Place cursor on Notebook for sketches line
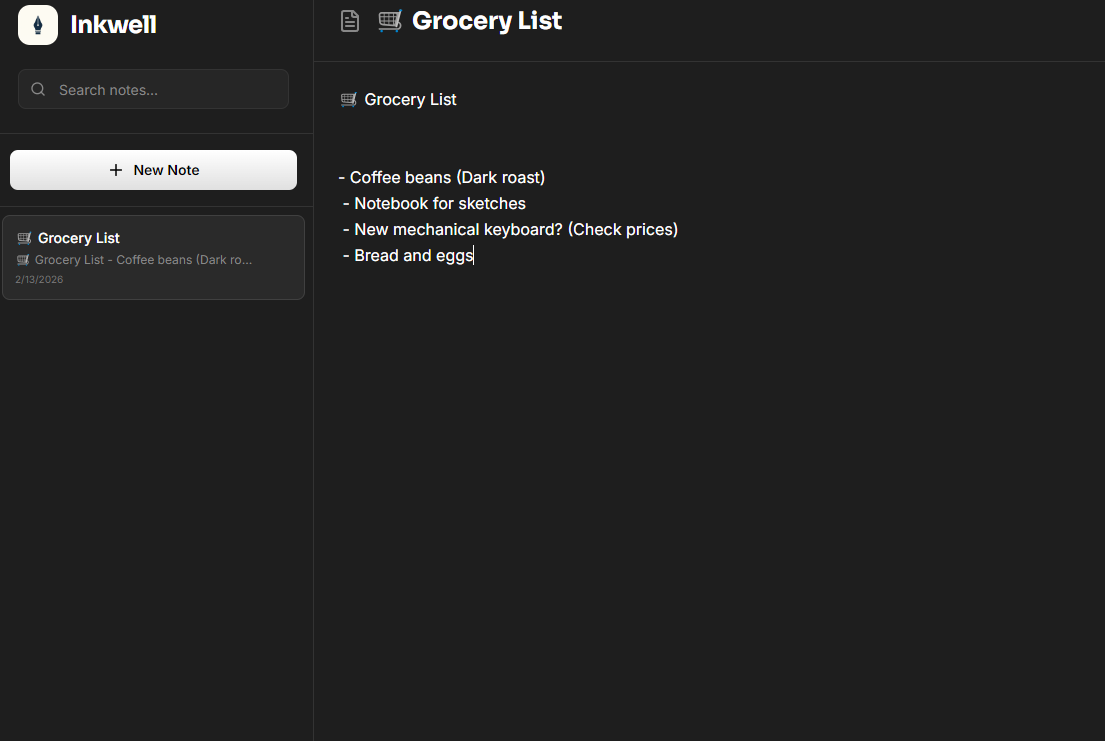The image size is (1105, 741). coord(439,204)
